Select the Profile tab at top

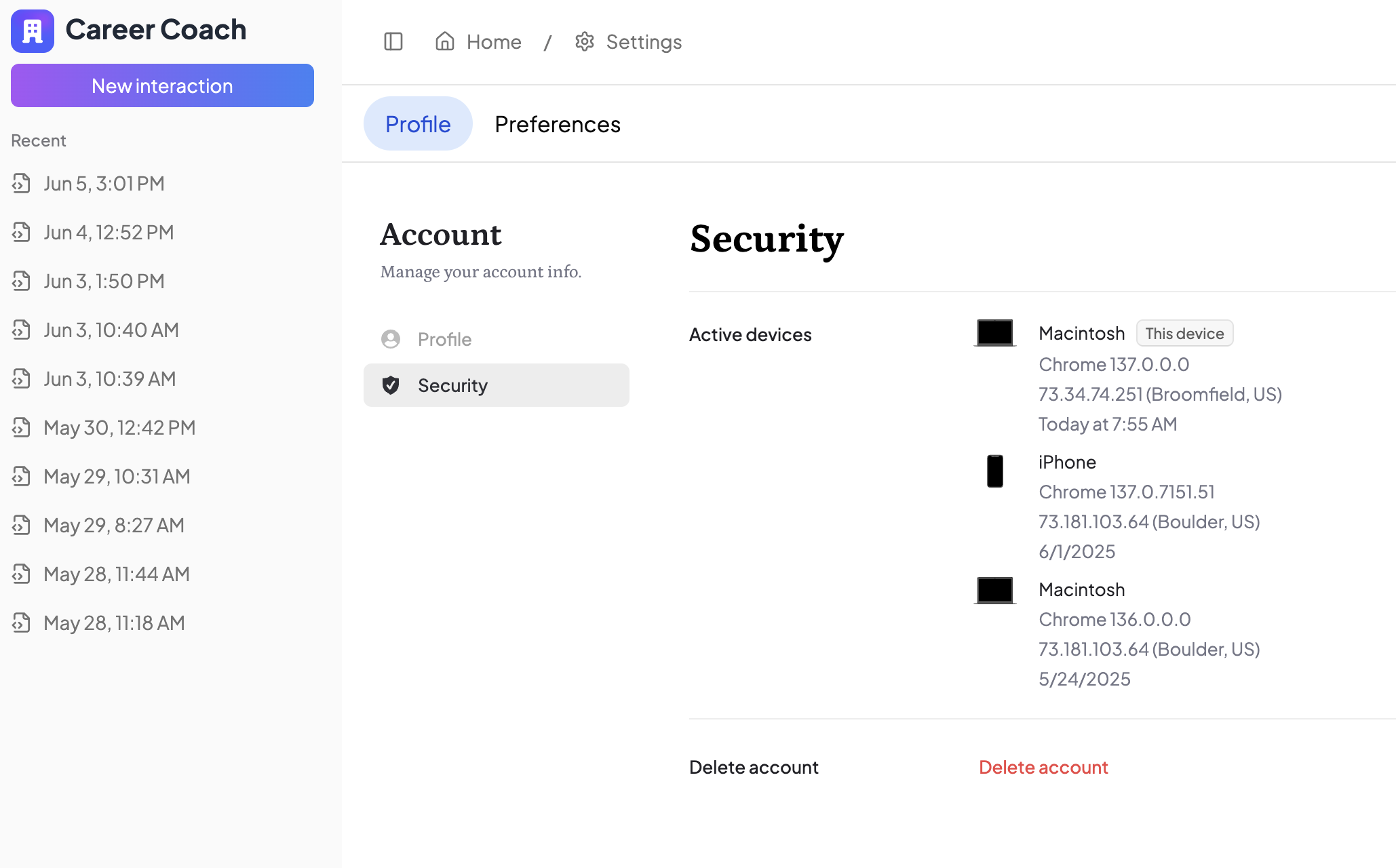click(x=418, y=124)
